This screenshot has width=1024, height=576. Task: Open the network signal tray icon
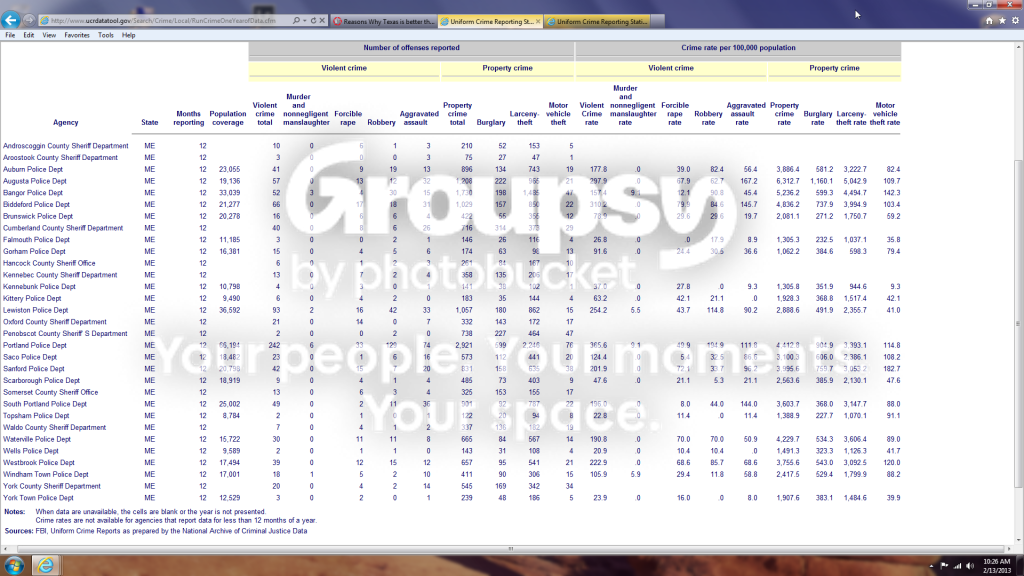957,566
